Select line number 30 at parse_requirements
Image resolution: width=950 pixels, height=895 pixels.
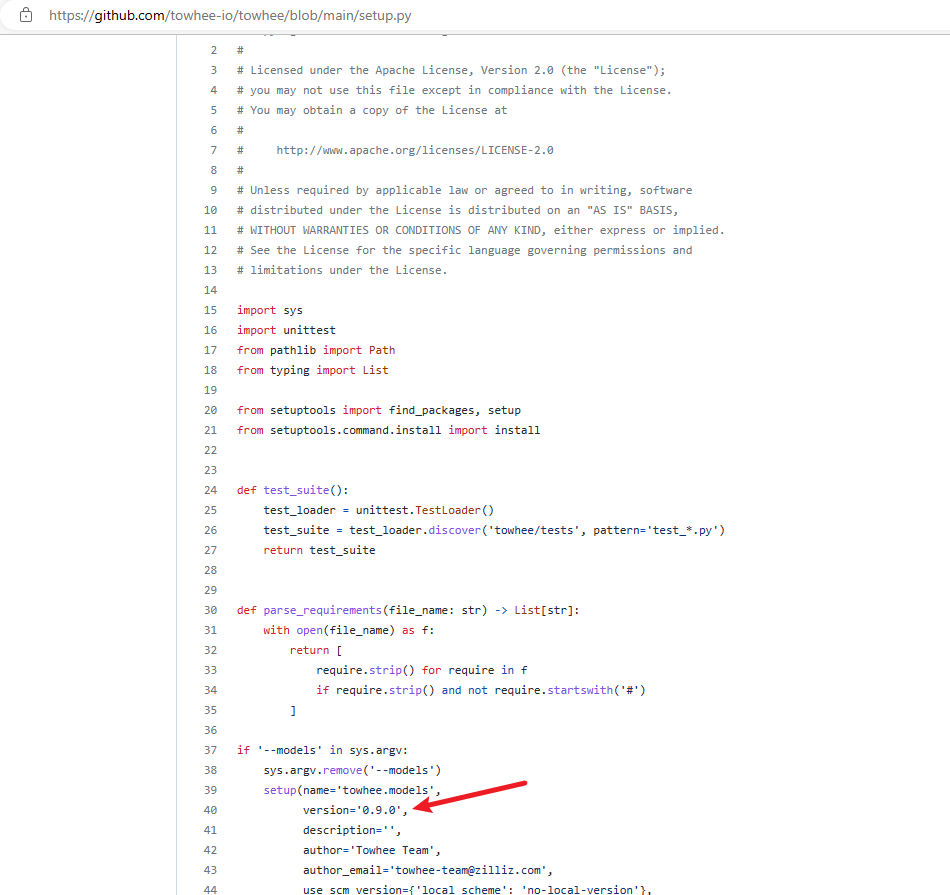point(211,610)
